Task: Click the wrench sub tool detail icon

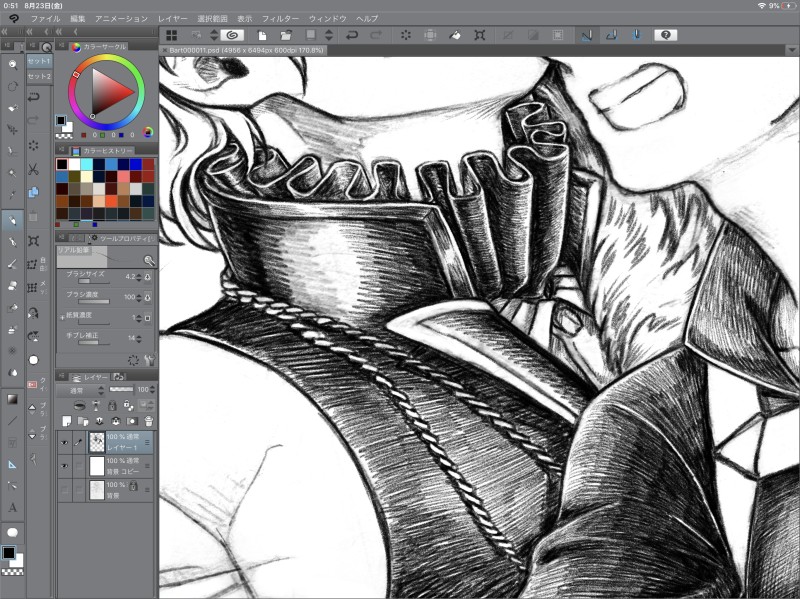Action: 149,360
